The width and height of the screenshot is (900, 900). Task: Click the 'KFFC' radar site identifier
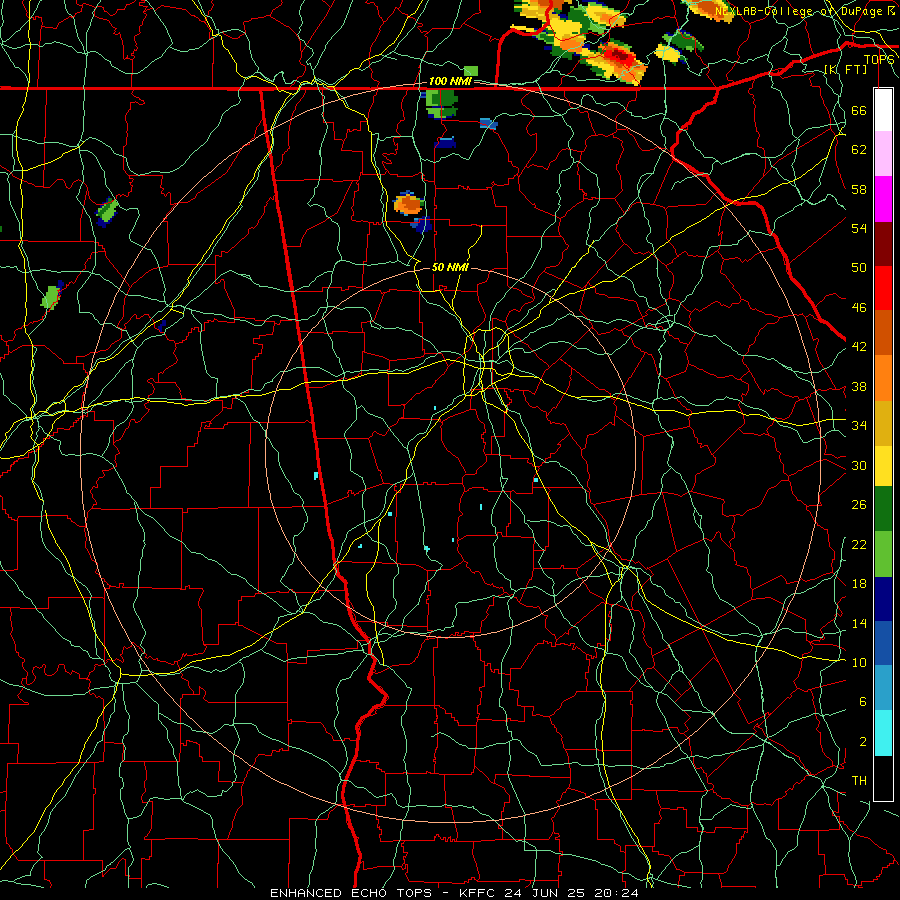point(479,893)
